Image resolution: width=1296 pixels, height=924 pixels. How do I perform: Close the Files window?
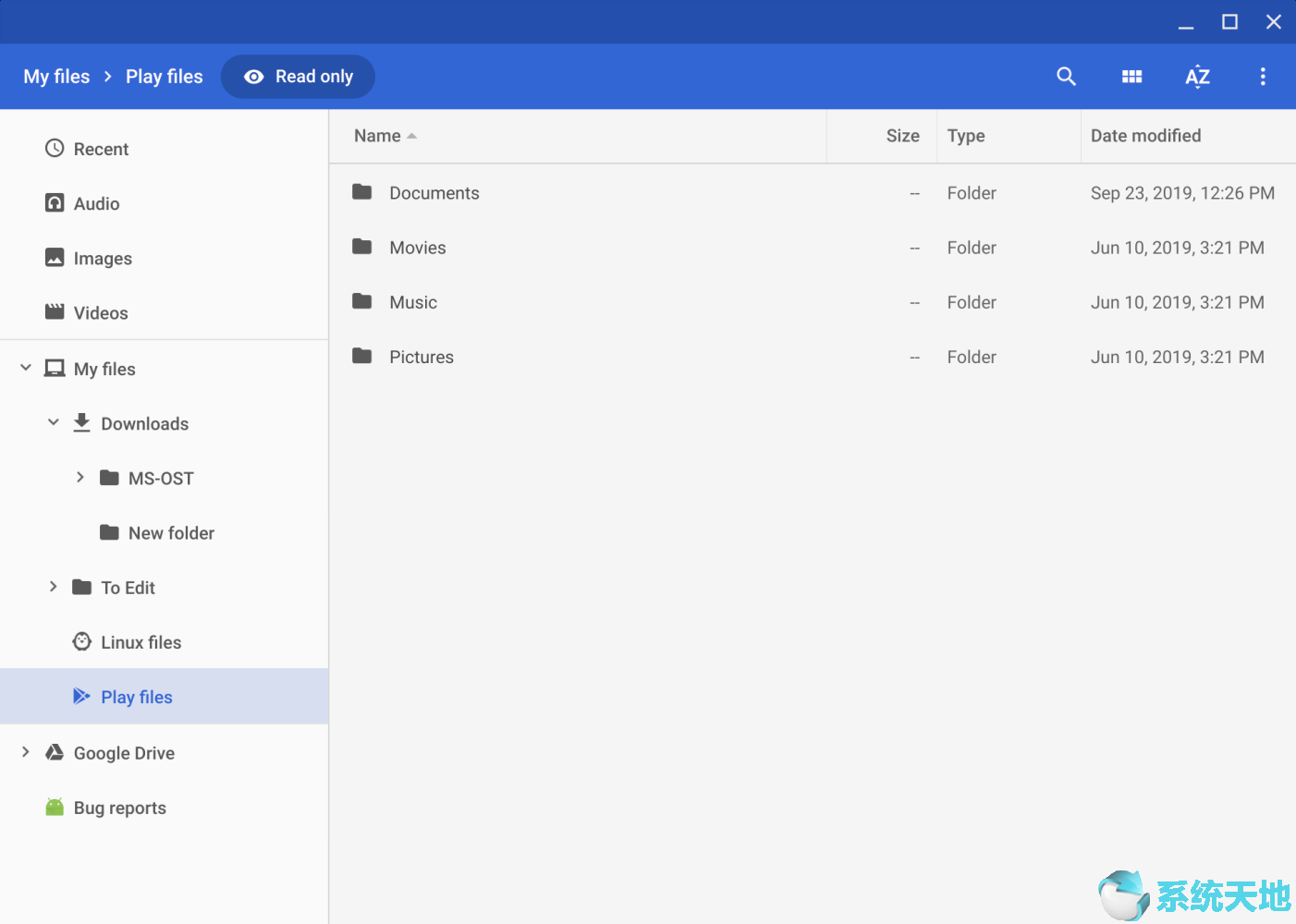pyautogui.click(x=1274, y=22)
